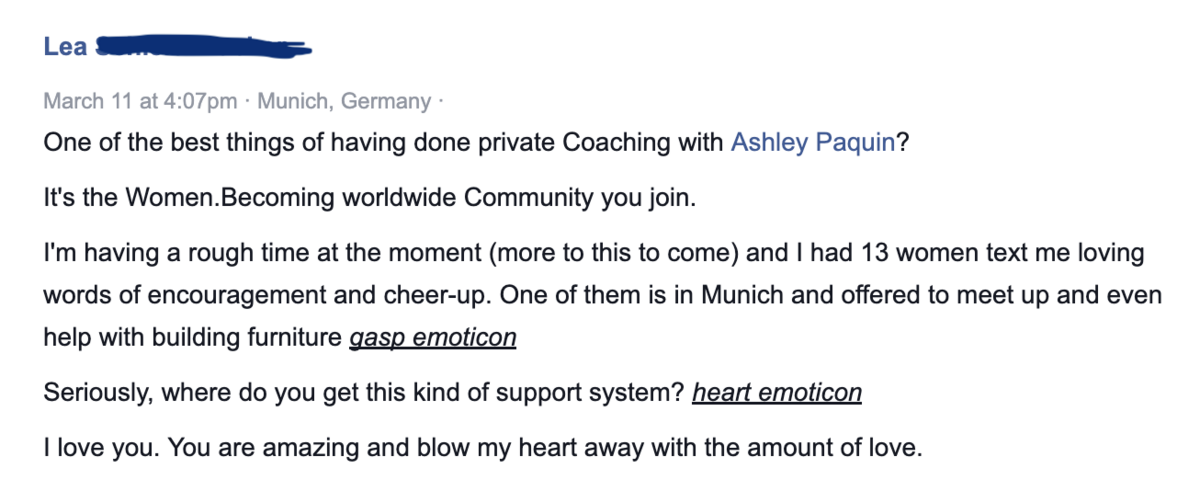Click the blue redacted surname scribble

pyautogui.click(x=205, y=47)
